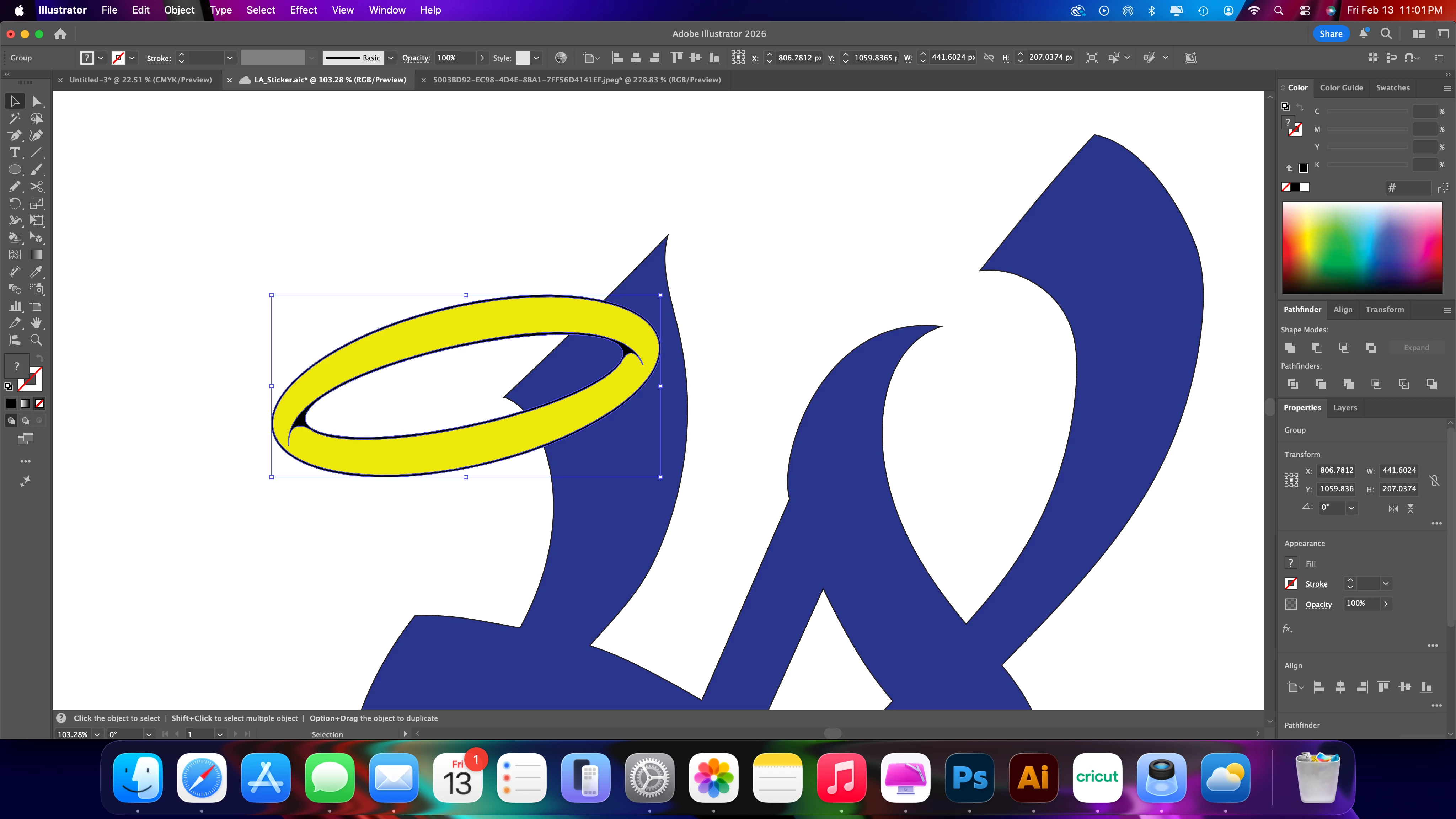
Task: Click the Recolor Artwork icon
Action: (x=561, y=58)
